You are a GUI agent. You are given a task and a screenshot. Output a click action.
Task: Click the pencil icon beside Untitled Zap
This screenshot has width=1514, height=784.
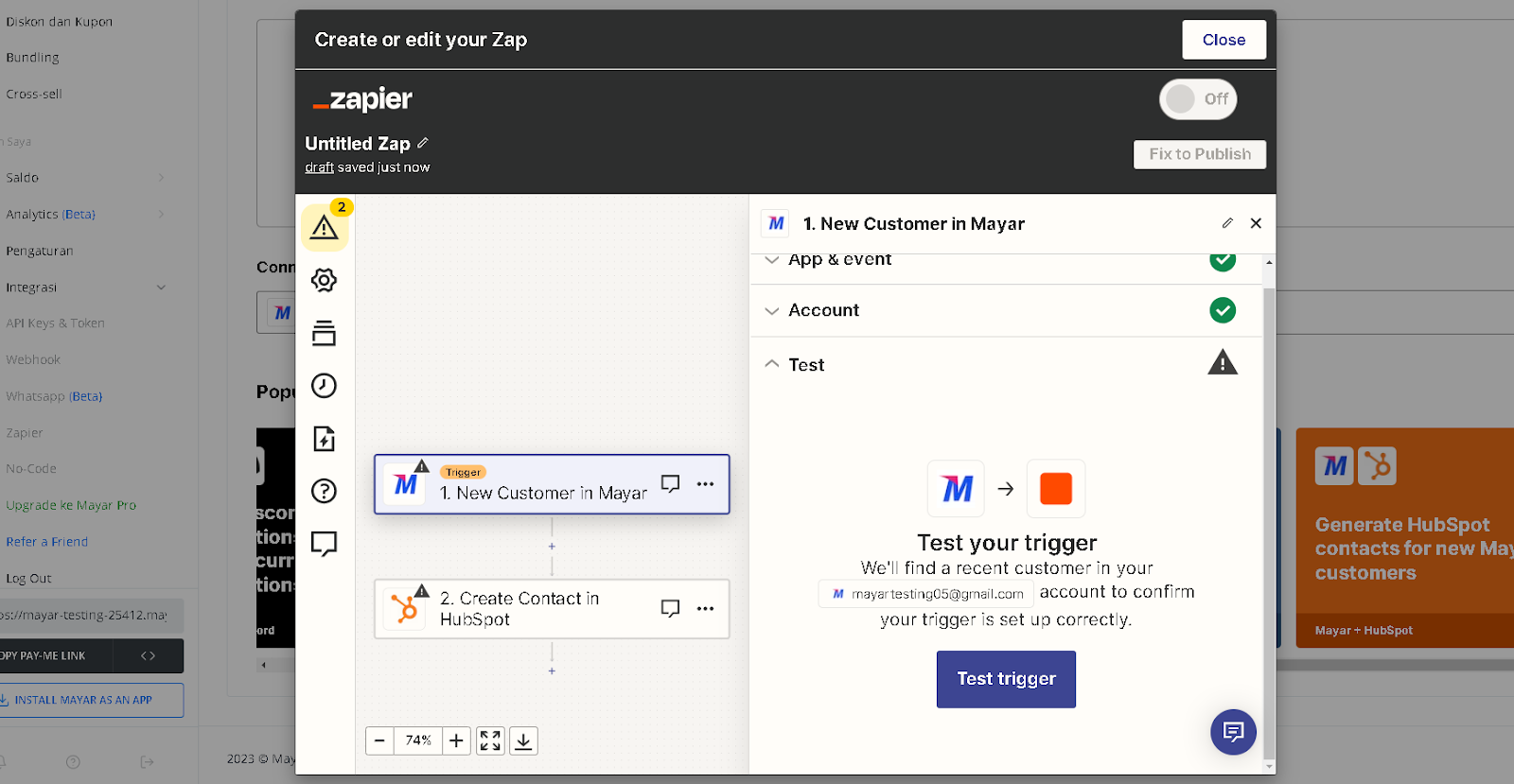tap(423, 143)
